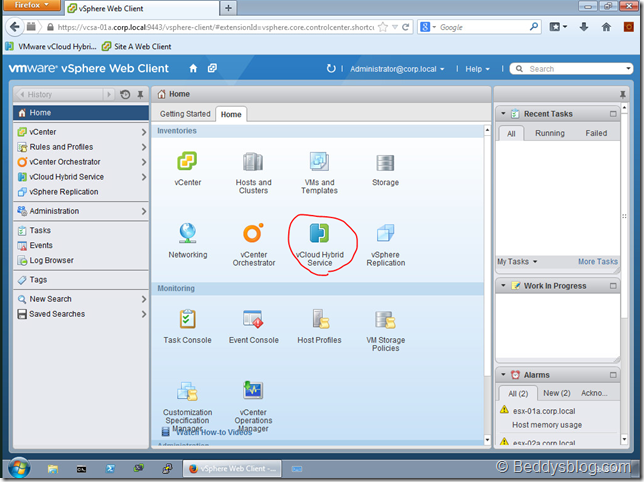
Task: Open Customization Specification Manager icon
Action: (187, 391)
